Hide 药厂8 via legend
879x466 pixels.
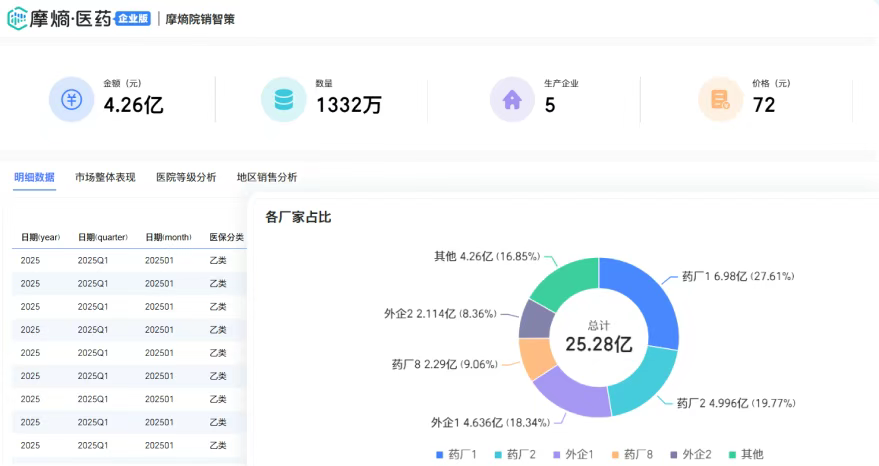631,454
